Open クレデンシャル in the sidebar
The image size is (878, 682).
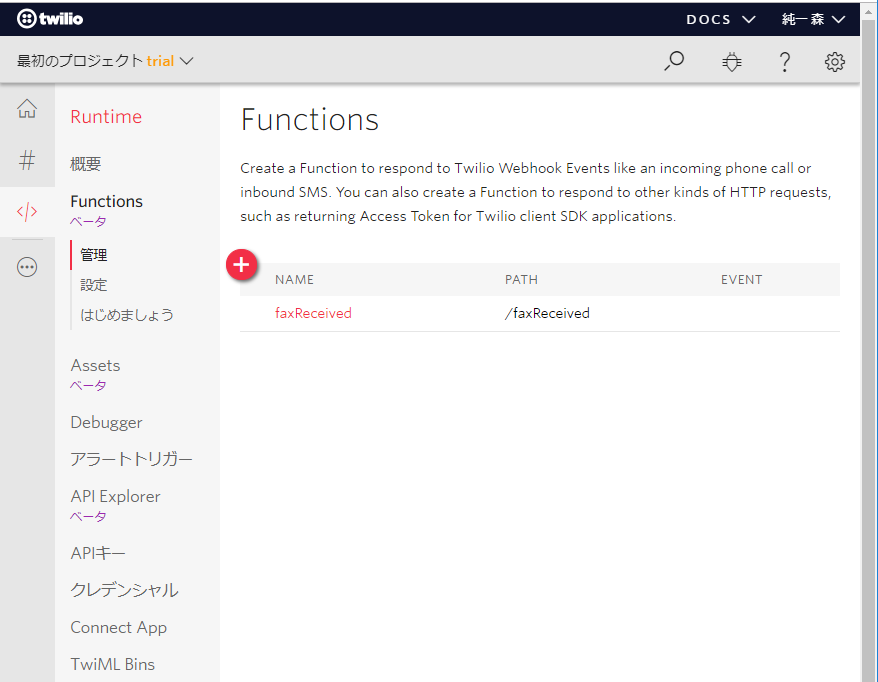tap(124, 590)
